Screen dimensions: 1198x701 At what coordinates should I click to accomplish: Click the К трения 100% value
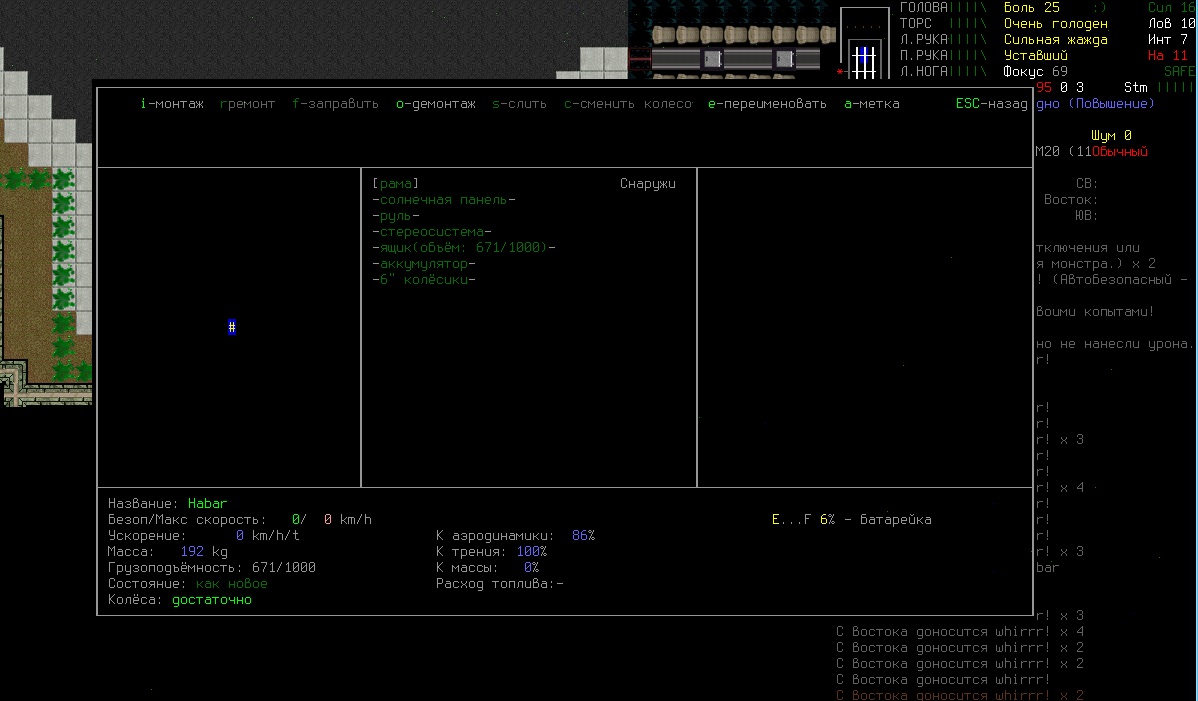[532, 552]
